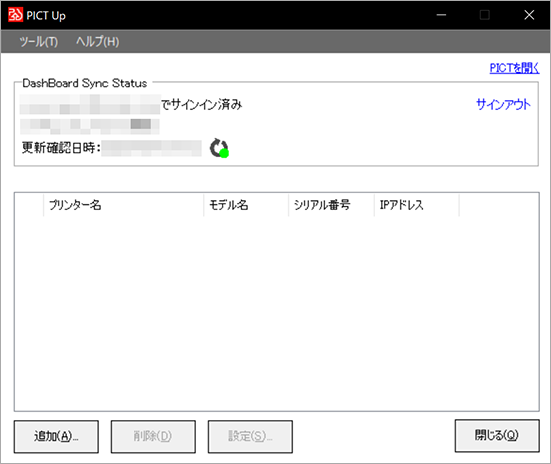
Task: Sort by IPアドレス column header
Action: 417,205
